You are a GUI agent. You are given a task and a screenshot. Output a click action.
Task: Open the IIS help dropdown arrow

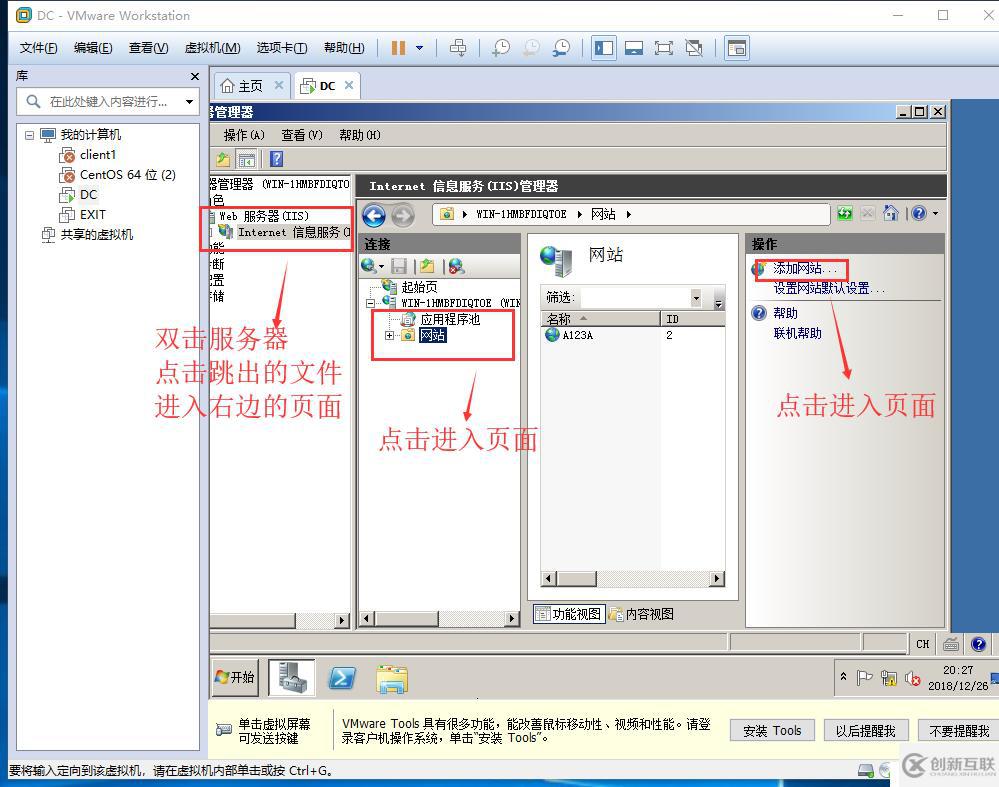(935, 213)
